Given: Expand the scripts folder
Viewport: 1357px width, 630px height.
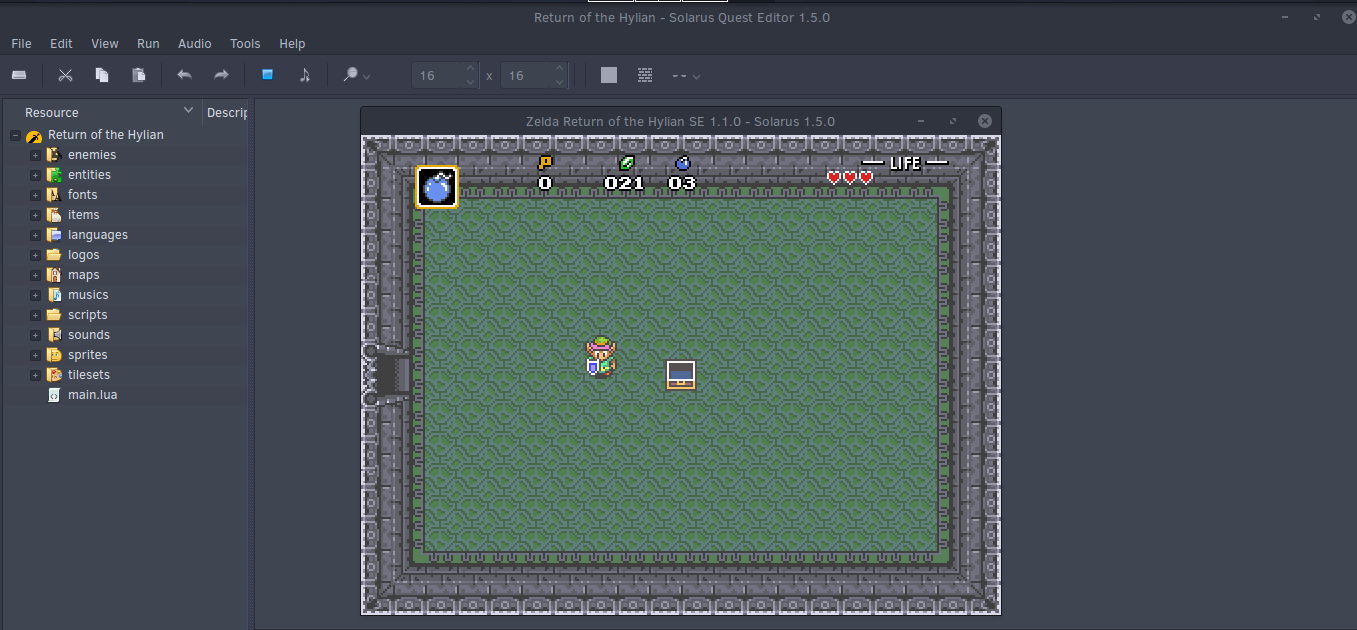Looking at the screenshot, I should tap(35, 315).
